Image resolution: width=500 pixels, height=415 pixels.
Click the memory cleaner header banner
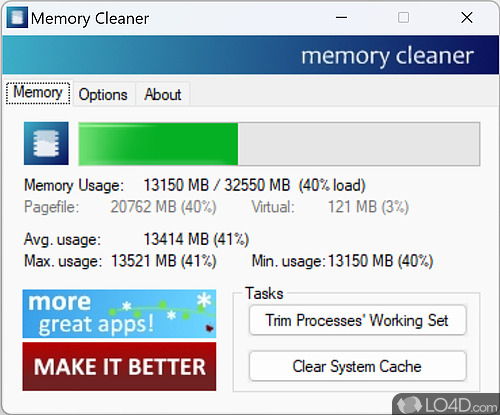click(251, 55)
